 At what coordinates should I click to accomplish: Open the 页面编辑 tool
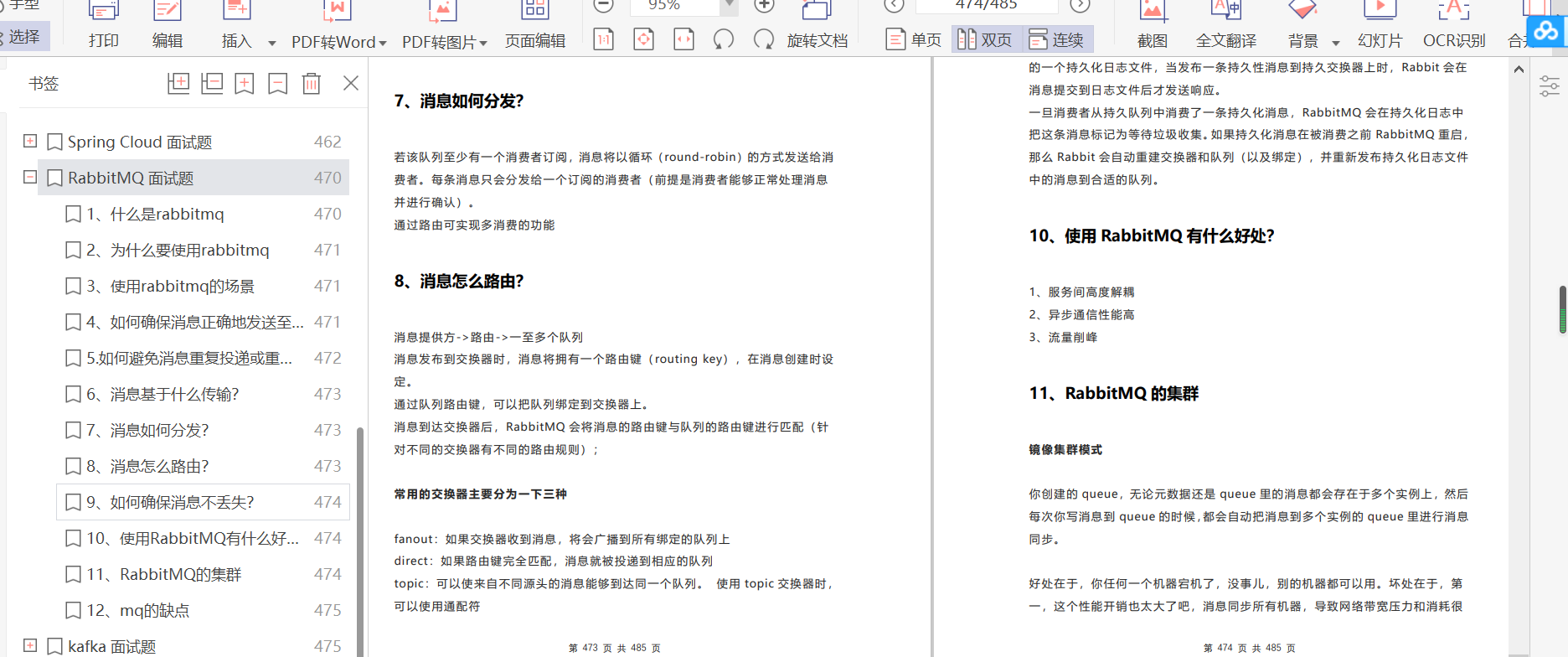click(535, 26)
